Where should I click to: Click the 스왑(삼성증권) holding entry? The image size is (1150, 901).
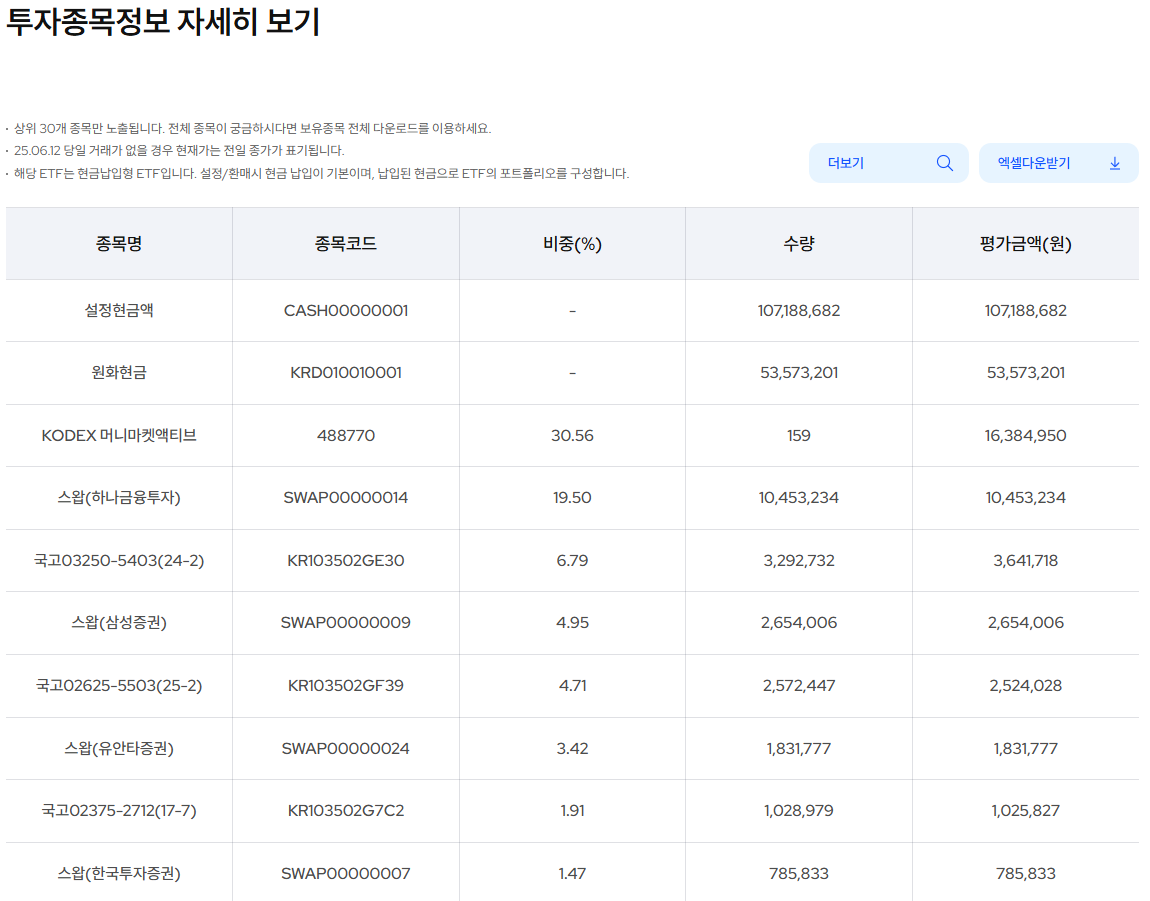click(x=117, y=622)
